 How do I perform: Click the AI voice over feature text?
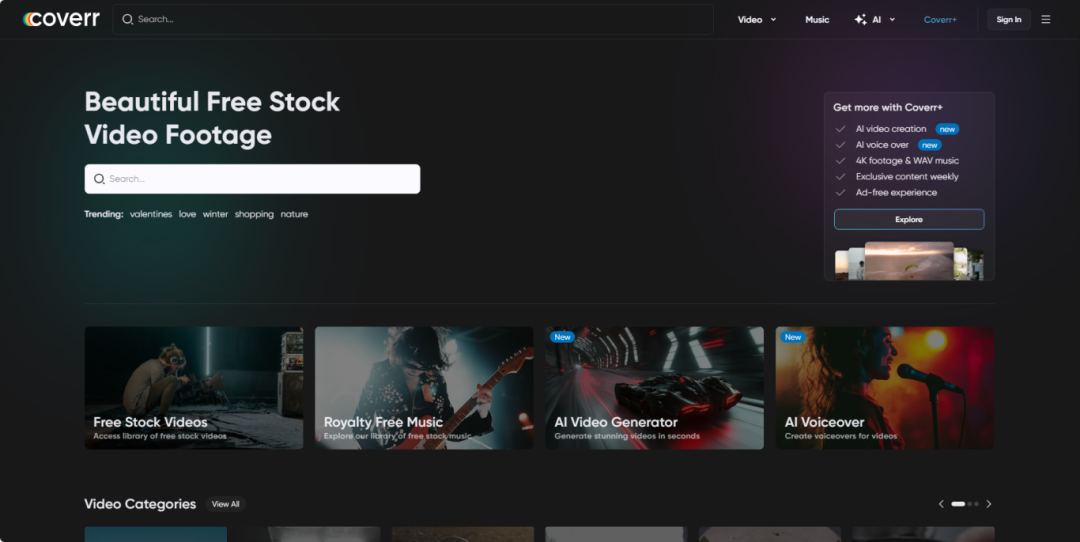pyautogui.click(x=882, y=145)
